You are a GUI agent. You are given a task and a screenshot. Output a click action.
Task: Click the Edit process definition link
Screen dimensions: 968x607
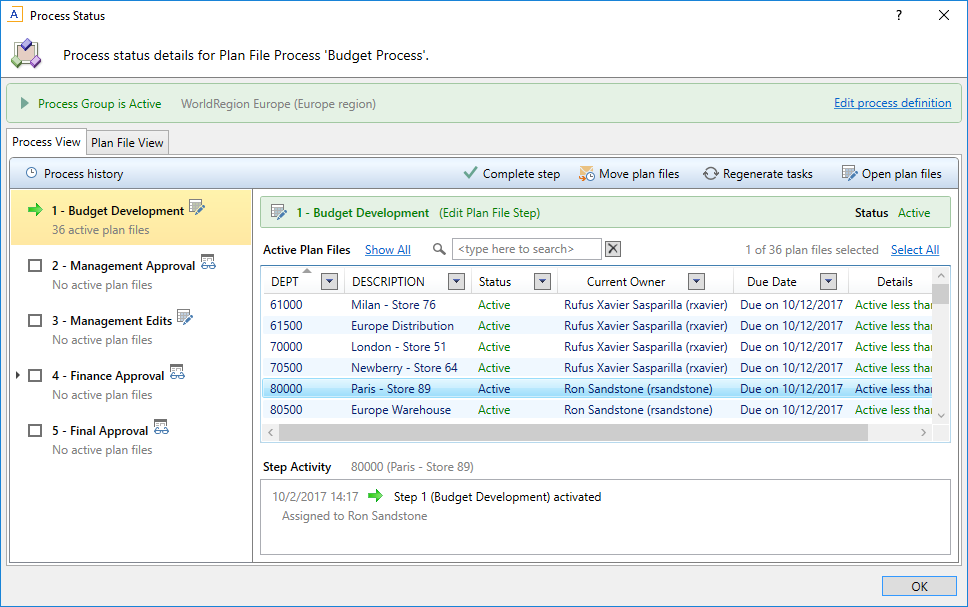pyautogui.click(x=892, y=103)
